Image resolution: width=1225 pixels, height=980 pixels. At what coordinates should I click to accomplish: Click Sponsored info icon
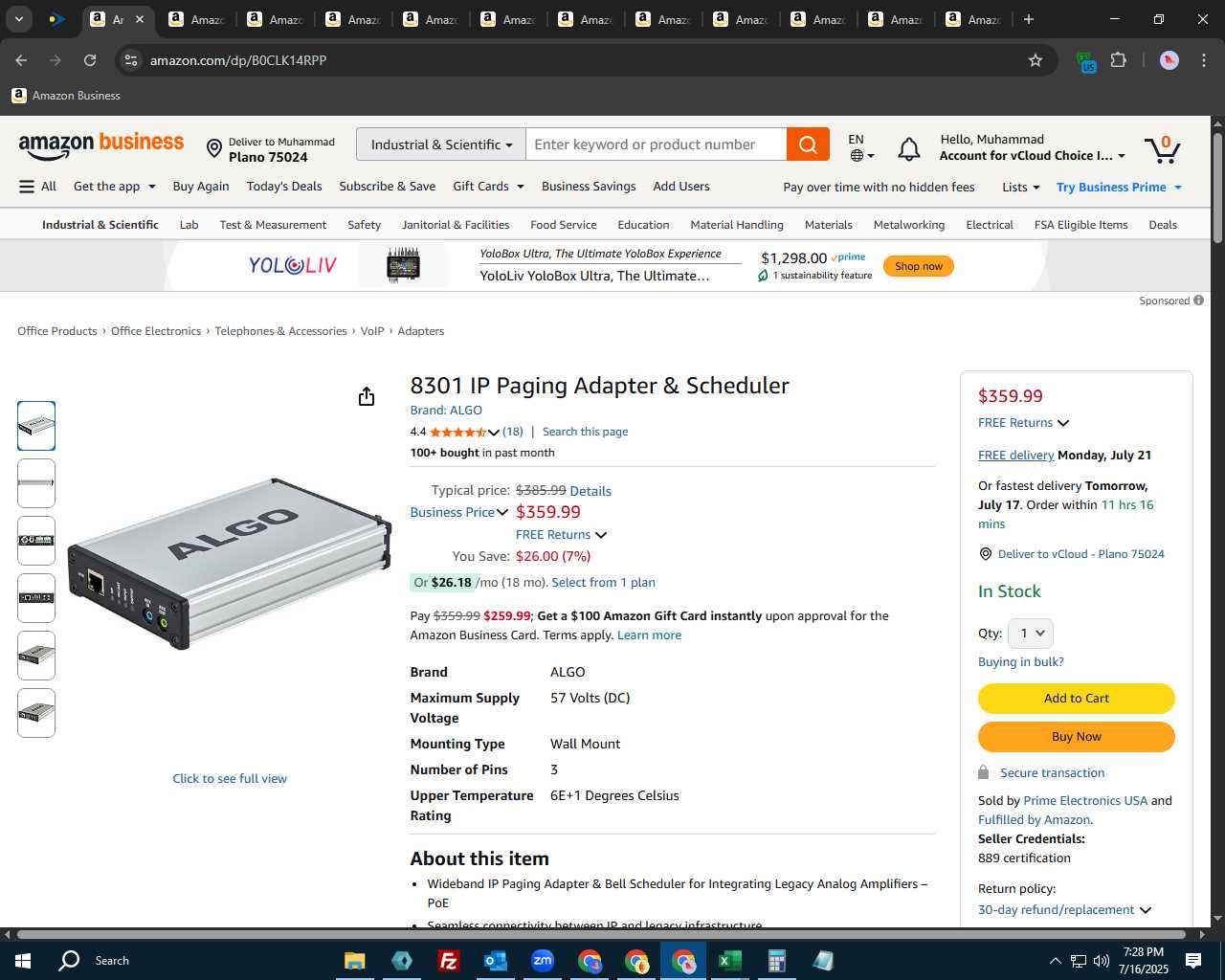pyautogui.click(x=1198, y=301)
